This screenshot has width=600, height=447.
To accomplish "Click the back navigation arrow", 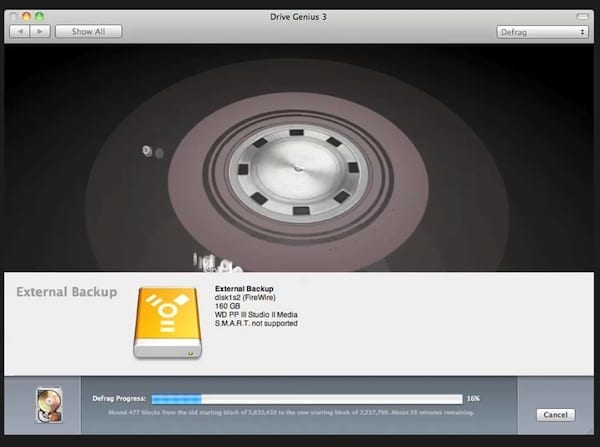I will pyautogui.click(x=17, y=32).
